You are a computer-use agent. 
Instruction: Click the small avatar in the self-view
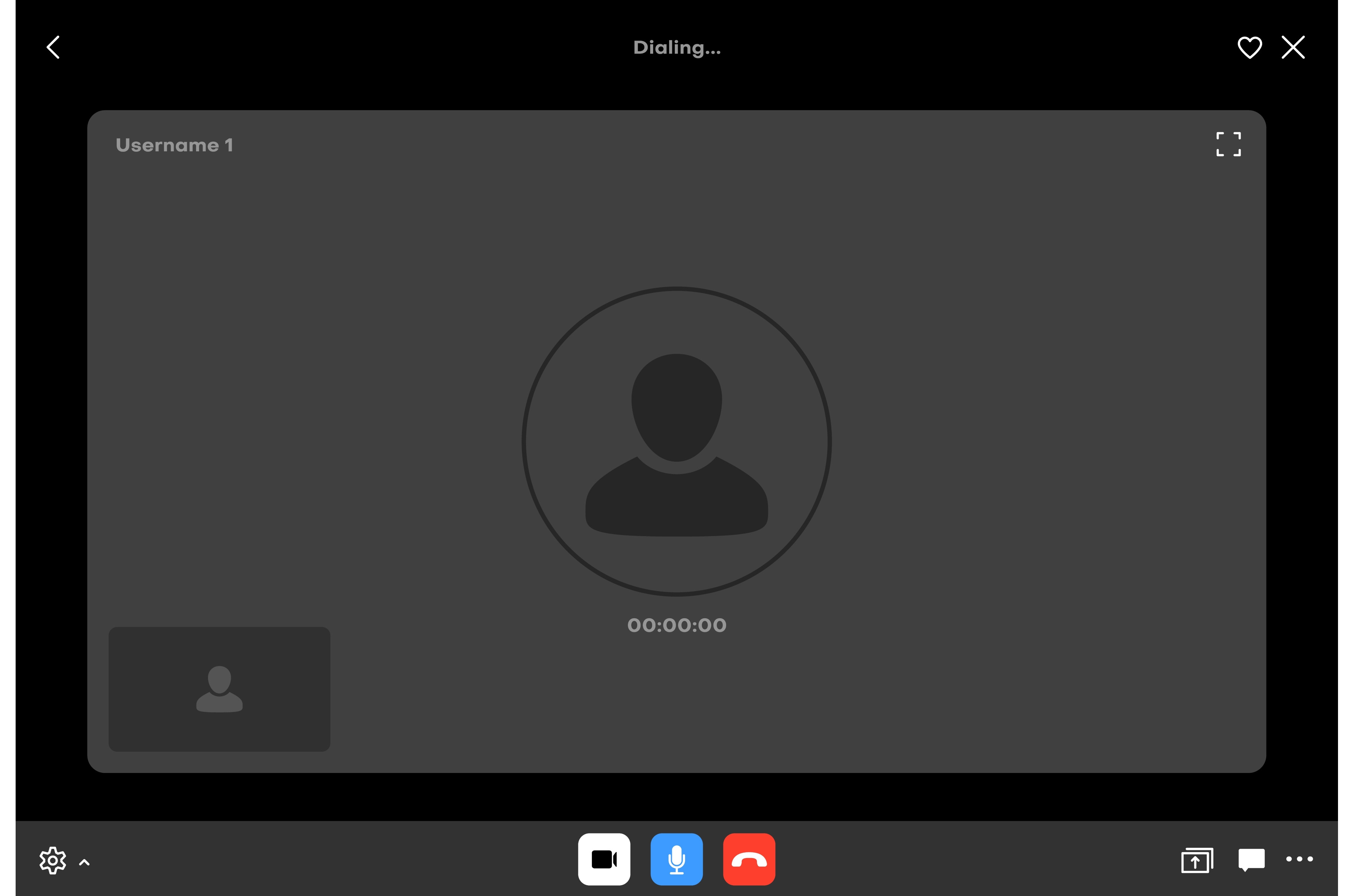point(219,689)
